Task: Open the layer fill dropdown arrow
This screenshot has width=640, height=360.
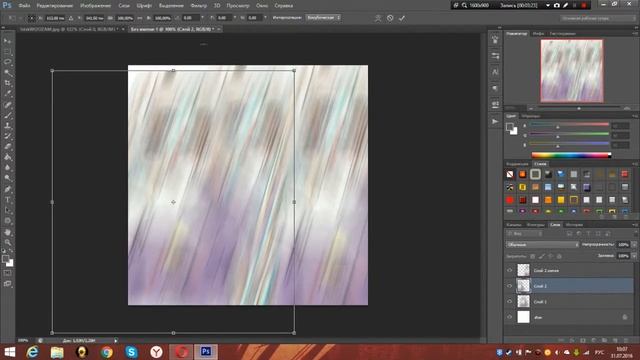Action: (x=634, y=256)
